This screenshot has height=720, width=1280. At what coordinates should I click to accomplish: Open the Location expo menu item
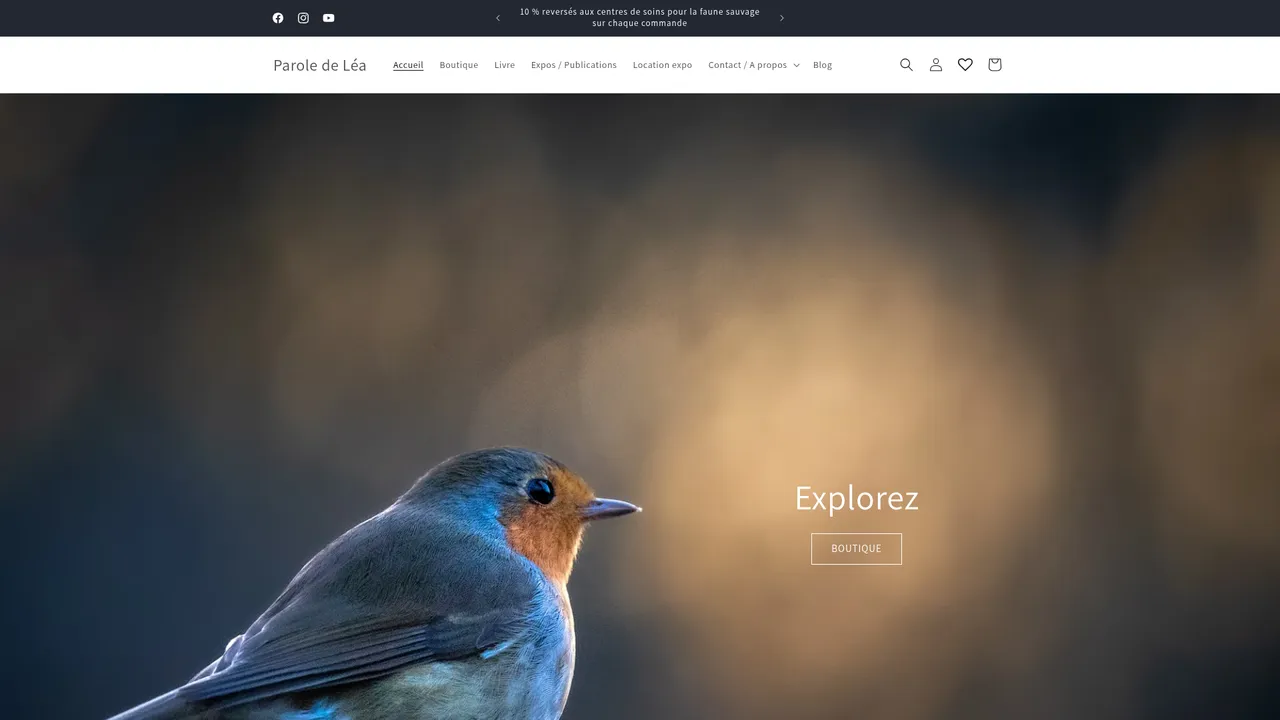[x=662, y=65]
